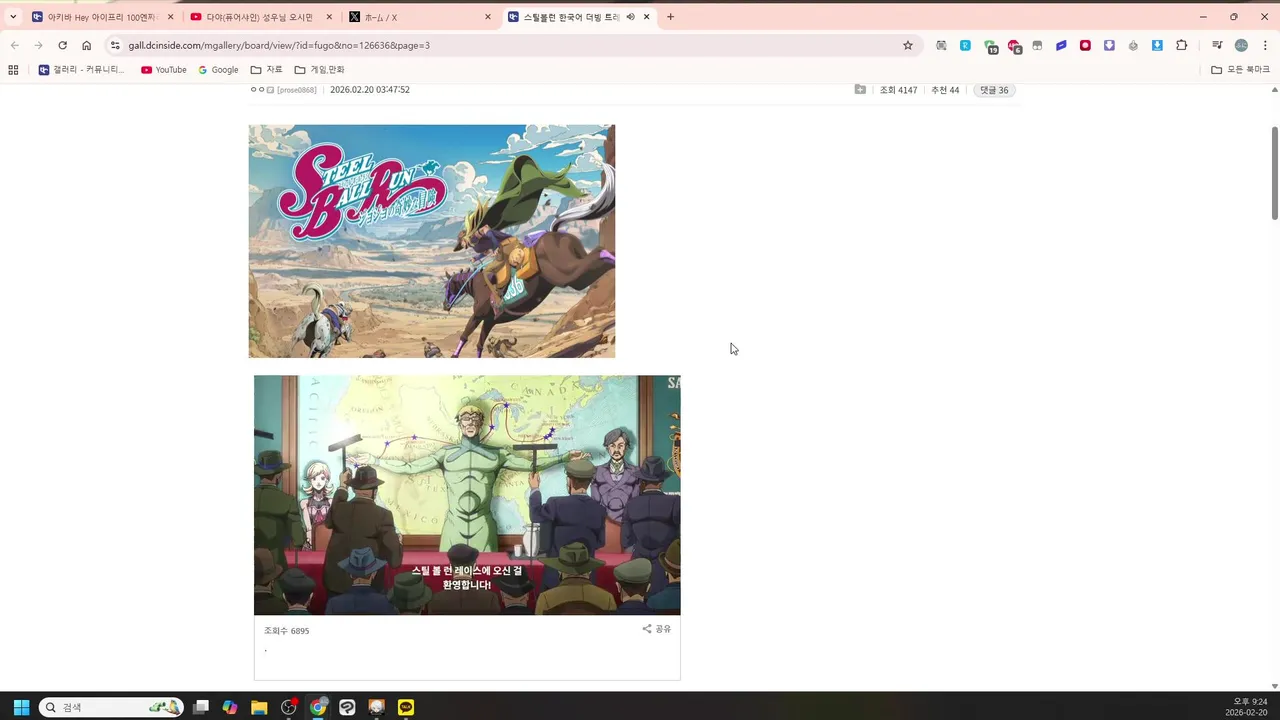Click the blue download extension icon

pyautogui.click(x=1157, y=45)
